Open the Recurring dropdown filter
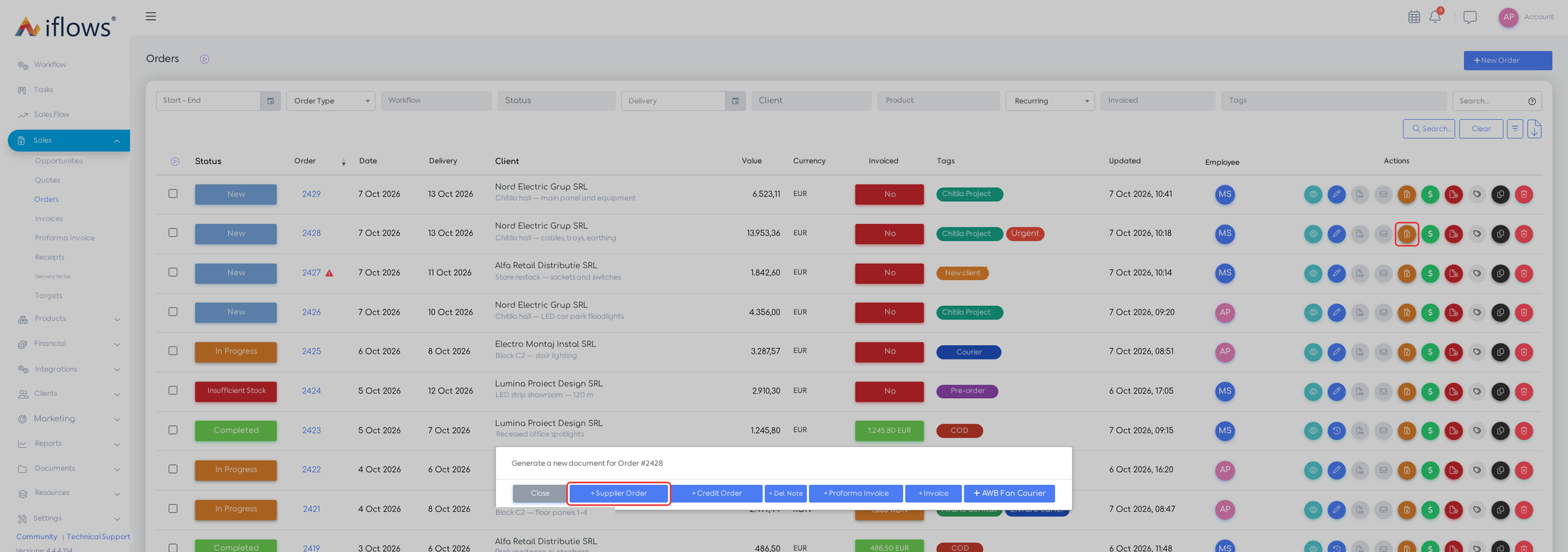Image resolution: width=1568 pixels, height=552 pixels. tap(1050, 101)
